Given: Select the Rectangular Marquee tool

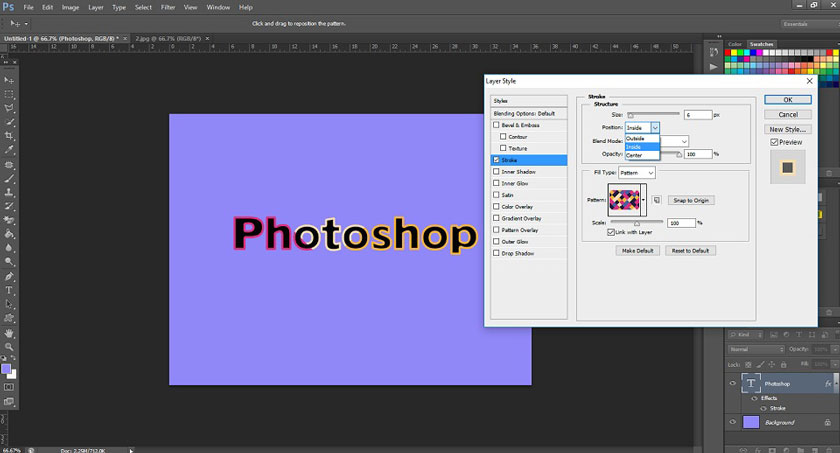Looking at the screenshot, I should pos(9,94).
